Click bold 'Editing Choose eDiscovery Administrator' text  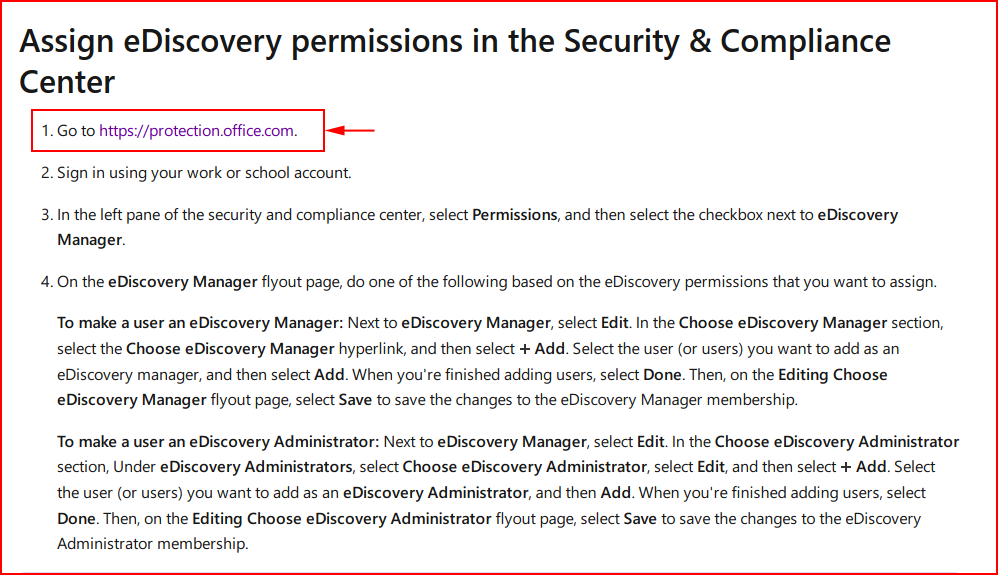pyautogui.click(x=342, y=518)
